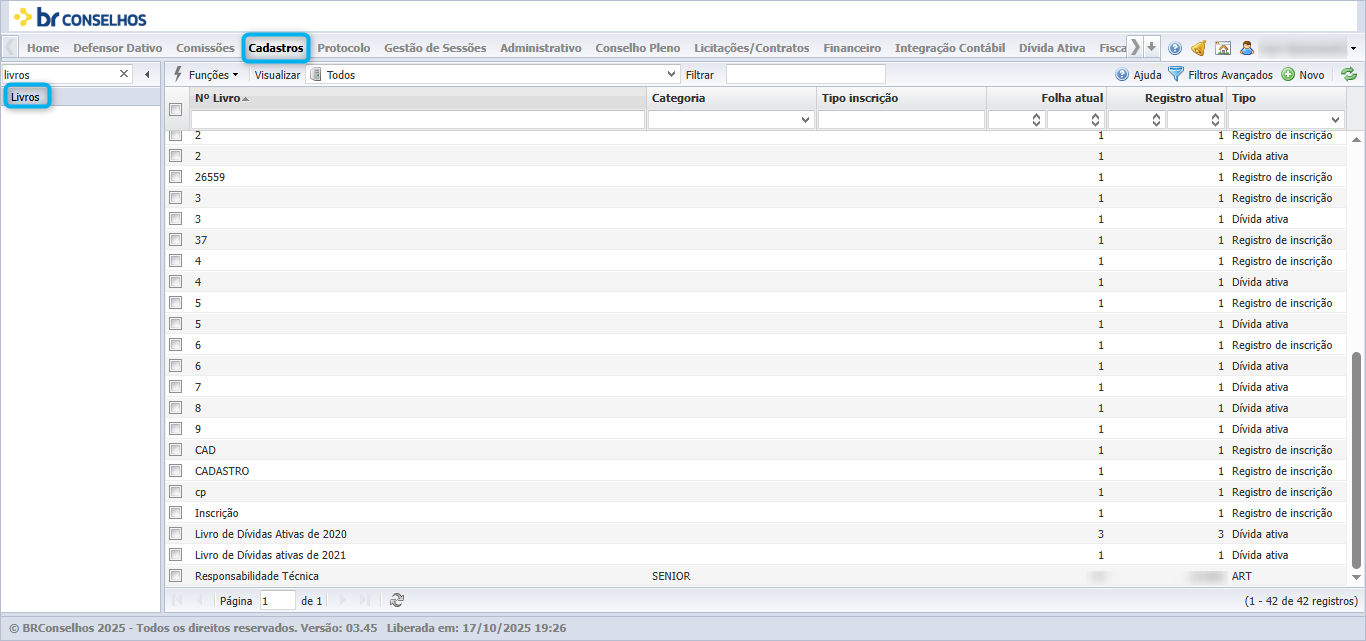Go to the Dívida Ativa menu
Image resolution: width=1366 pixels, height=641 pixels.
click(1052, 48)
